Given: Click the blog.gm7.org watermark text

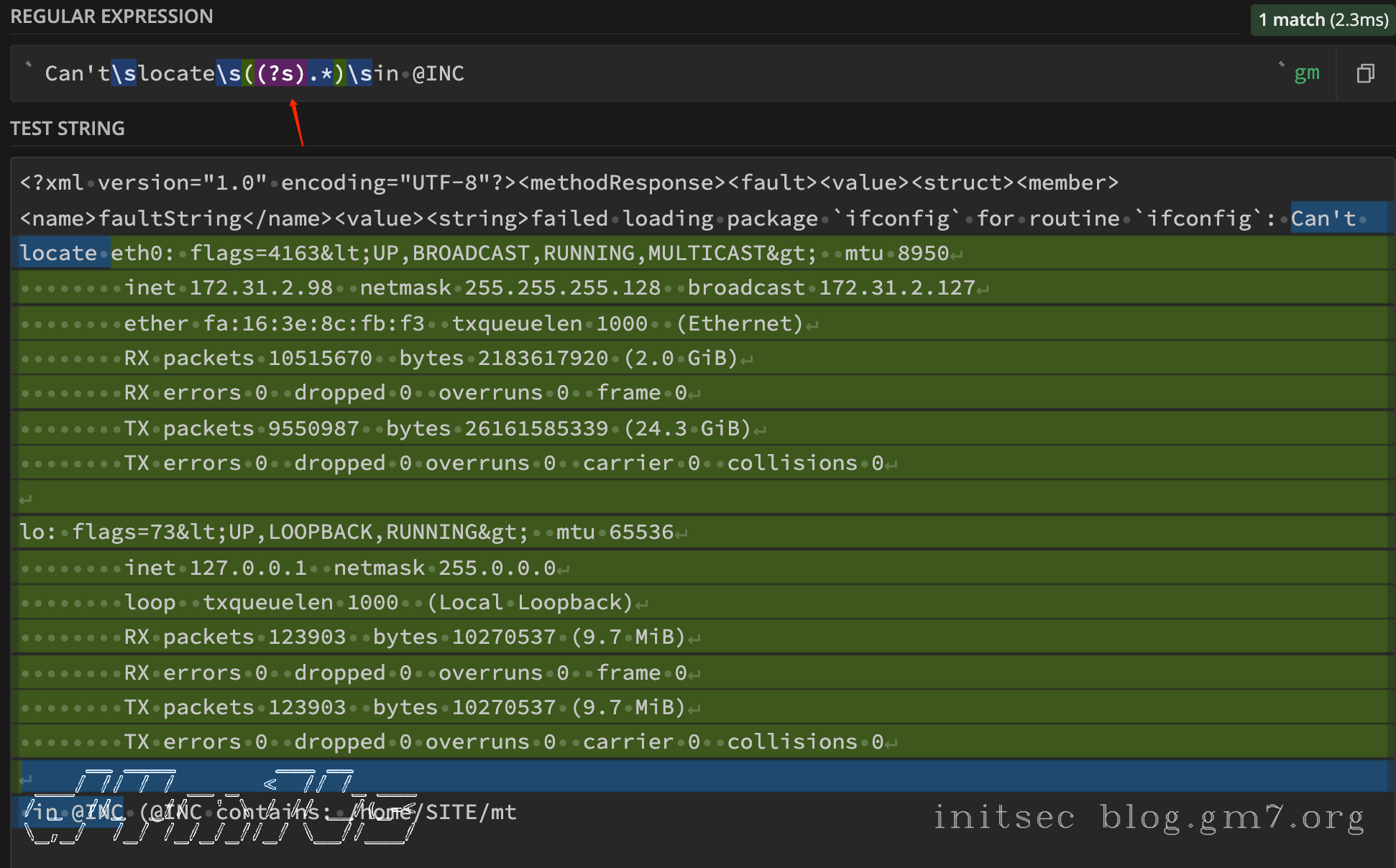Looking at the screenshot, I should coord(1231,818).
